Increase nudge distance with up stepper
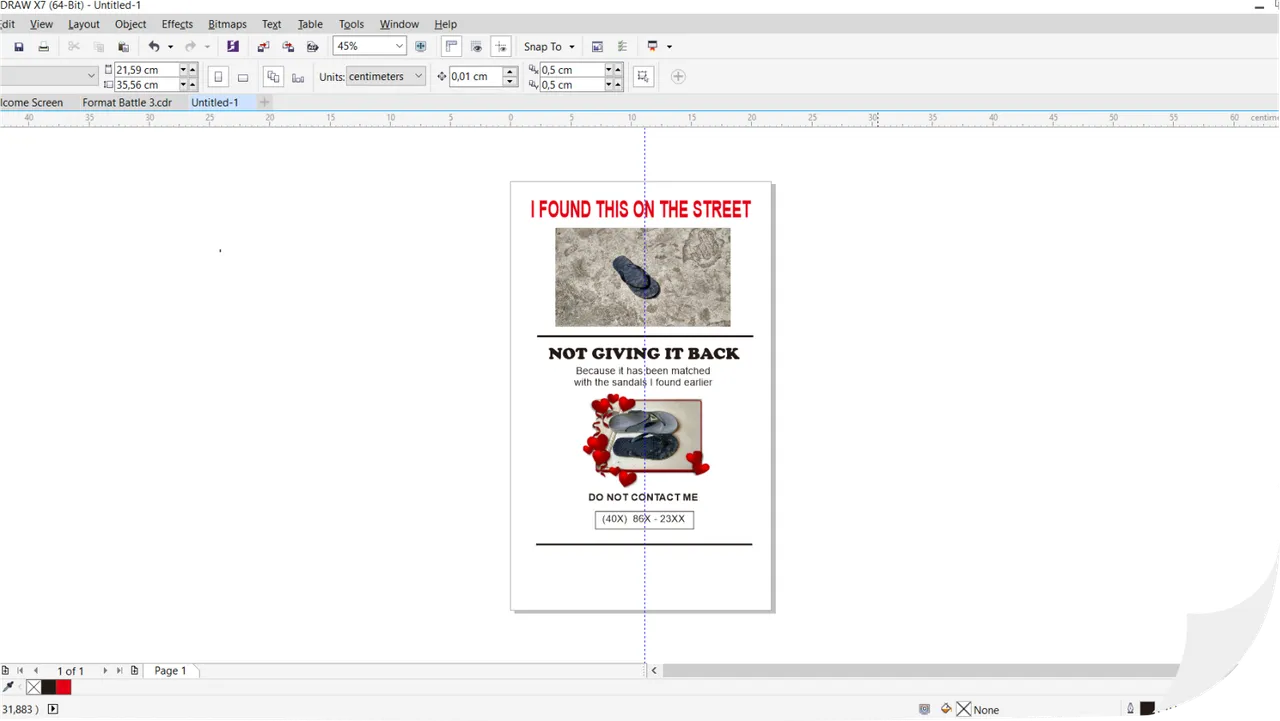This screenshot has height=721, width=1280. click(x=510, y=72)
